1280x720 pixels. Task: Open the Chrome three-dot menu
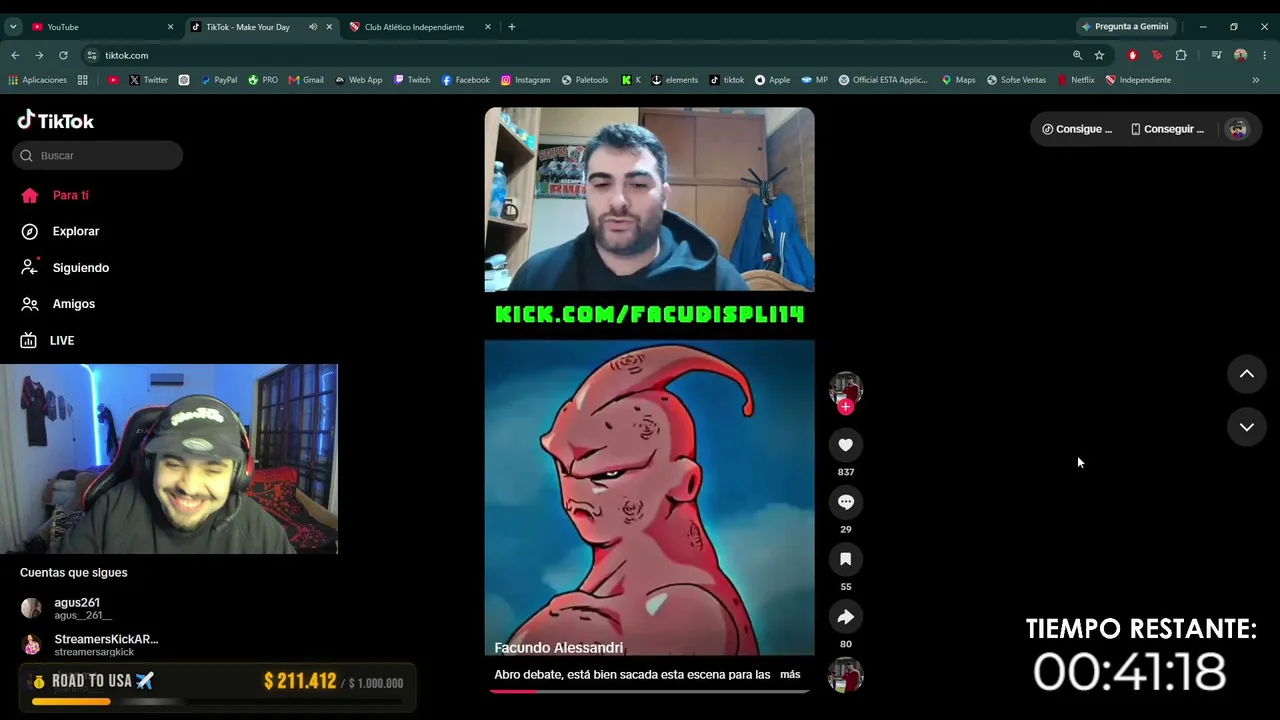coord(1265,55)
